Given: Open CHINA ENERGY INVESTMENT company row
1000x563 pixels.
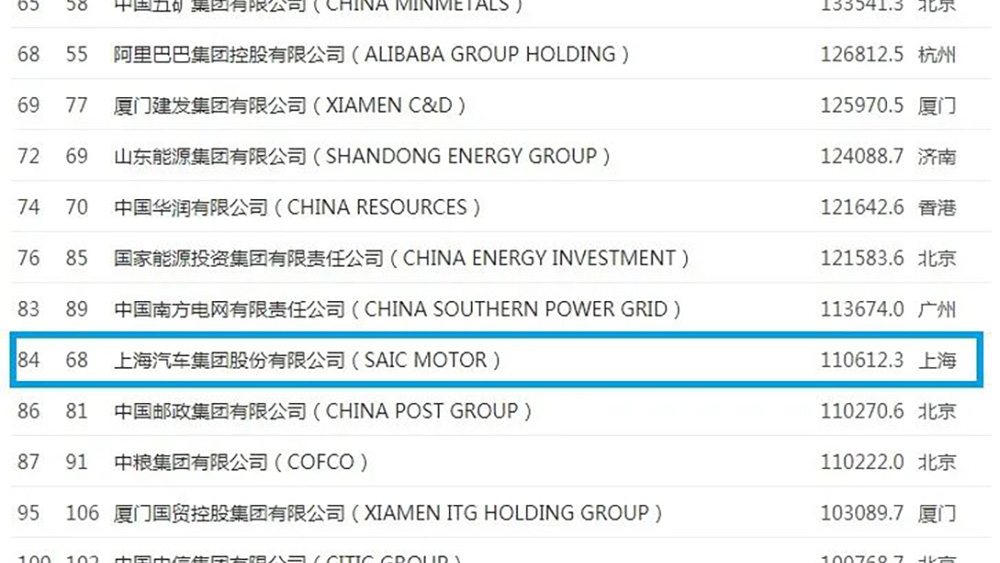Looking at the screenshot, I should 402,258.
